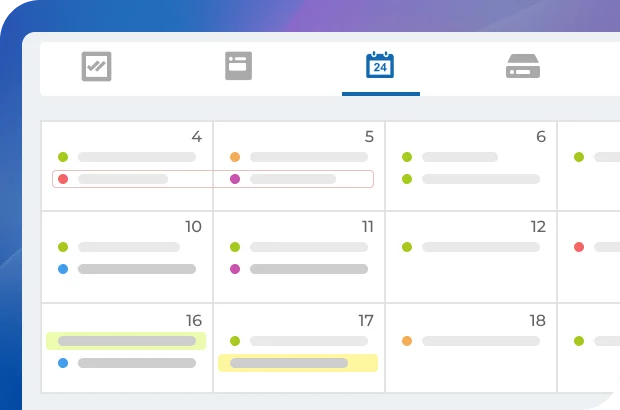Select the yellow highlighted event on day 17
Image resolution: width=620 pixels, height=410 pixels.
click(298, 363)
